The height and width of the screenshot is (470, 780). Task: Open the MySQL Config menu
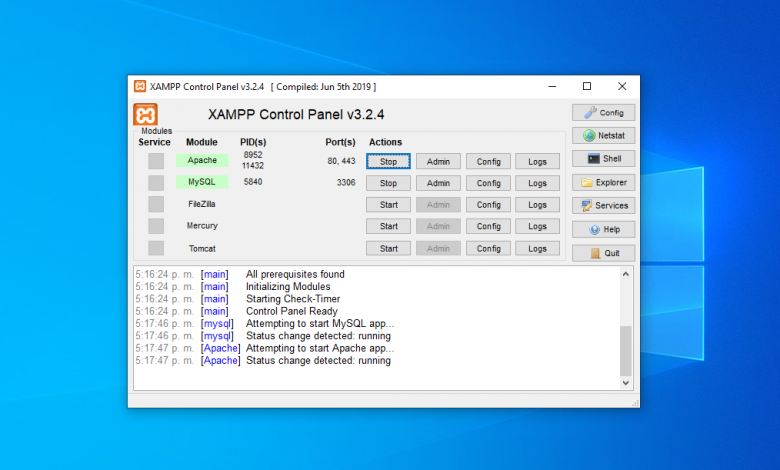488,183
